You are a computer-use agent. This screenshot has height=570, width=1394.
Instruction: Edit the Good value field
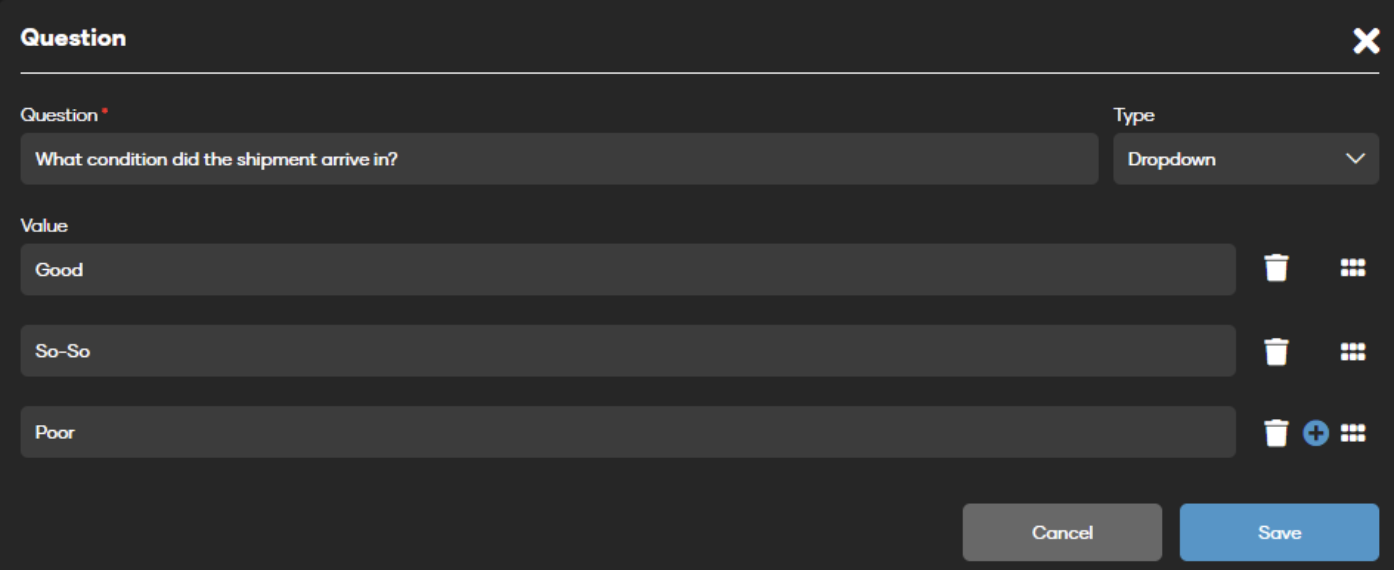[x=628, y=269]
